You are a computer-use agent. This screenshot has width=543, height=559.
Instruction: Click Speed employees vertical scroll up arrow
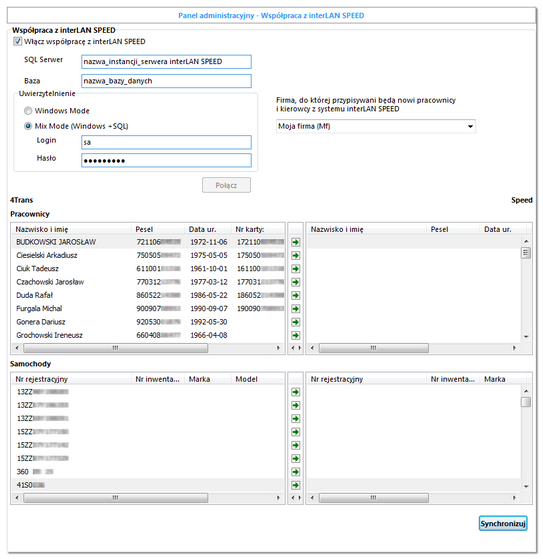coord(526,242)
